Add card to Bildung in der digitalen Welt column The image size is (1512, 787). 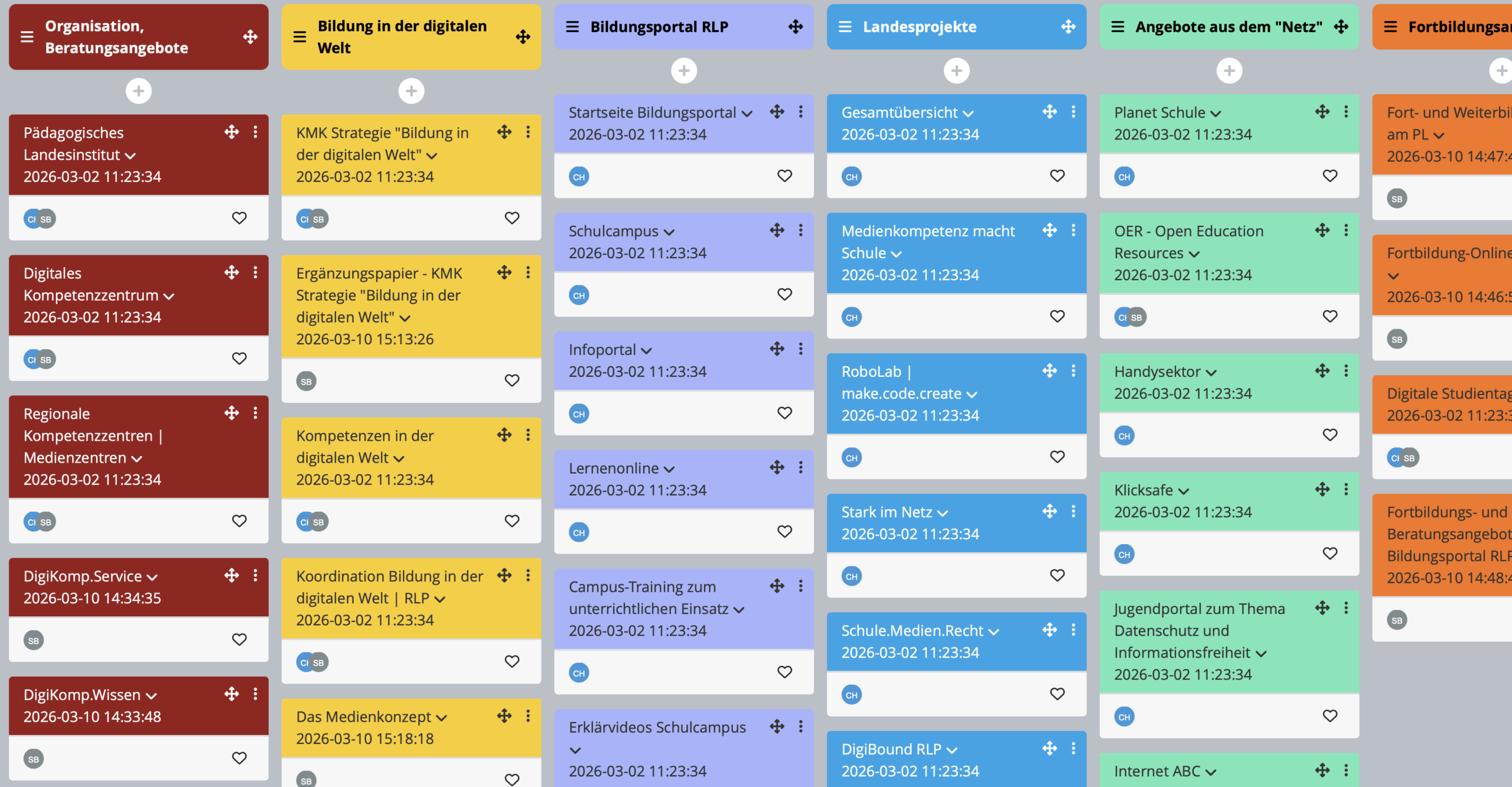411,91
